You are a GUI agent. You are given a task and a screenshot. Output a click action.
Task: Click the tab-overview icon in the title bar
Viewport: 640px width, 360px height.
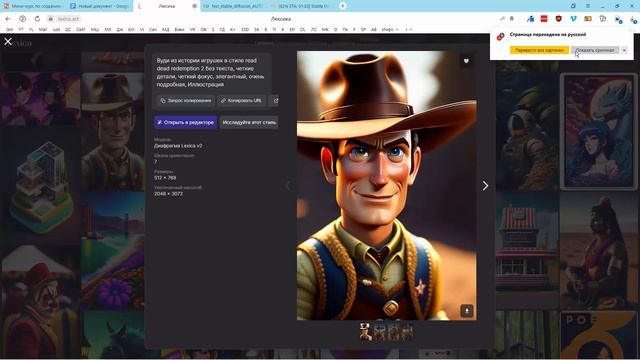pos(573,6)
